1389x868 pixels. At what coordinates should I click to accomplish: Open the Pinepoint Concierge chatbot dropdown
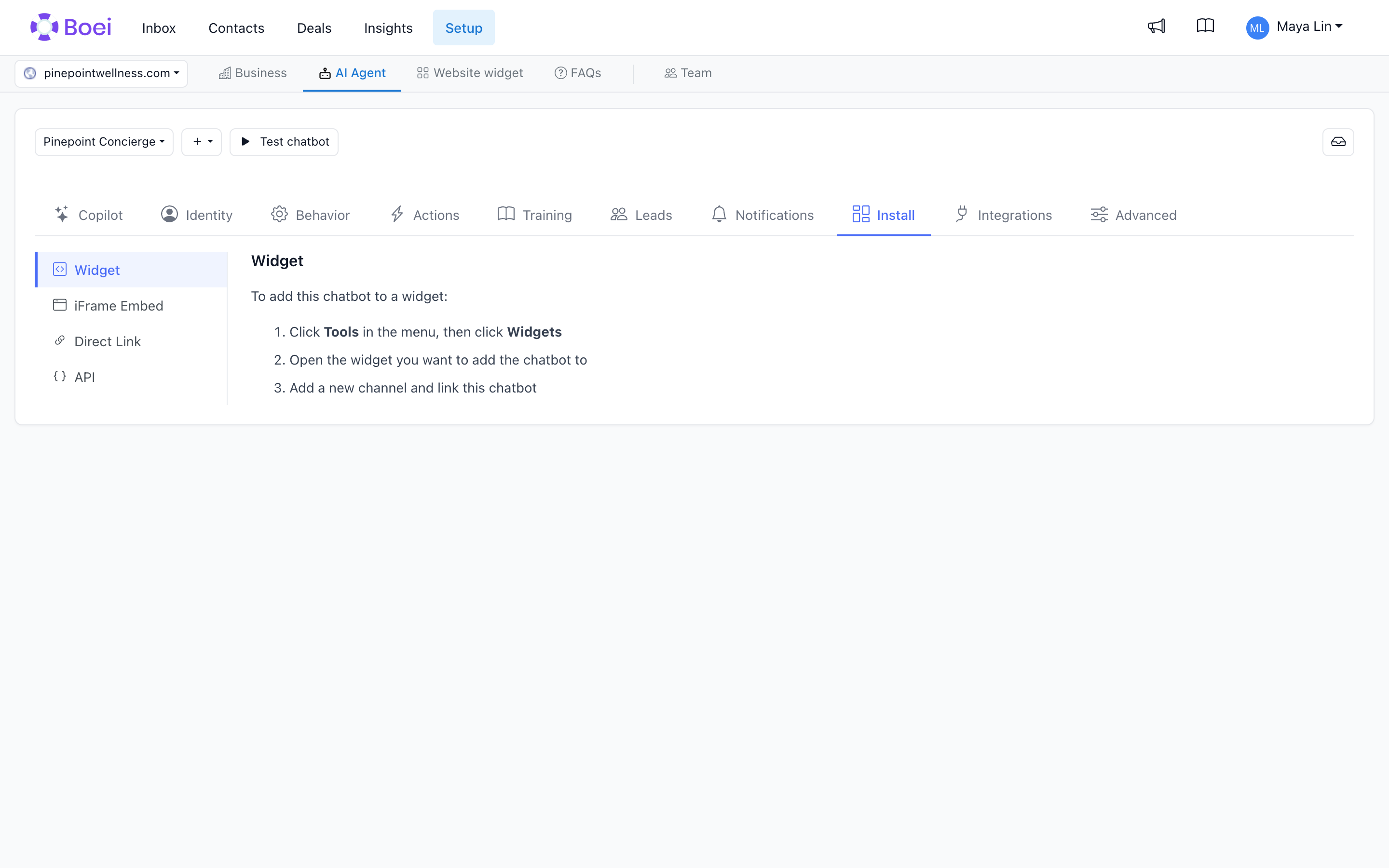click(x=104, y=142)
